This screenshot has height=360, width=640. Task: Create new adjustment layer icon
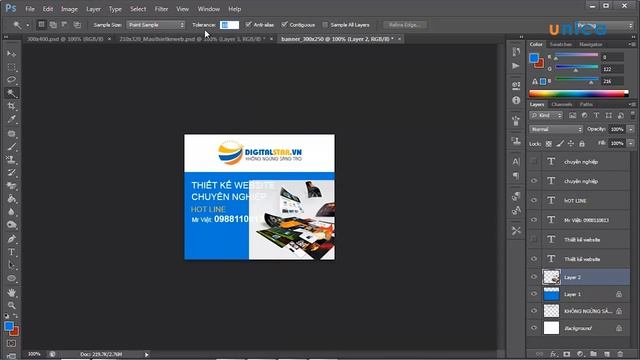(580, 354)
